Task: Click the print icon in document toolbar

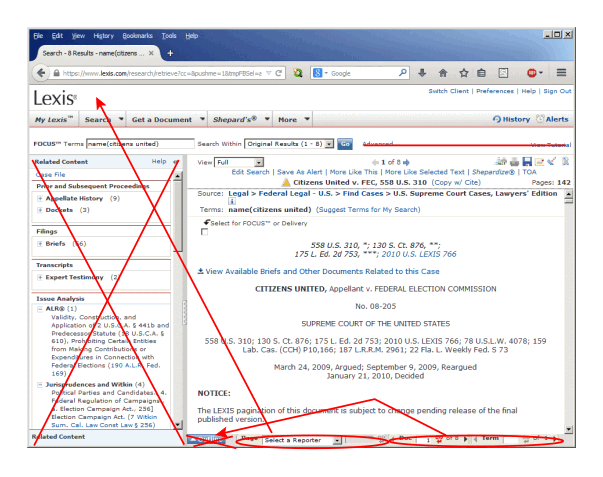Action: pos(514,161)
